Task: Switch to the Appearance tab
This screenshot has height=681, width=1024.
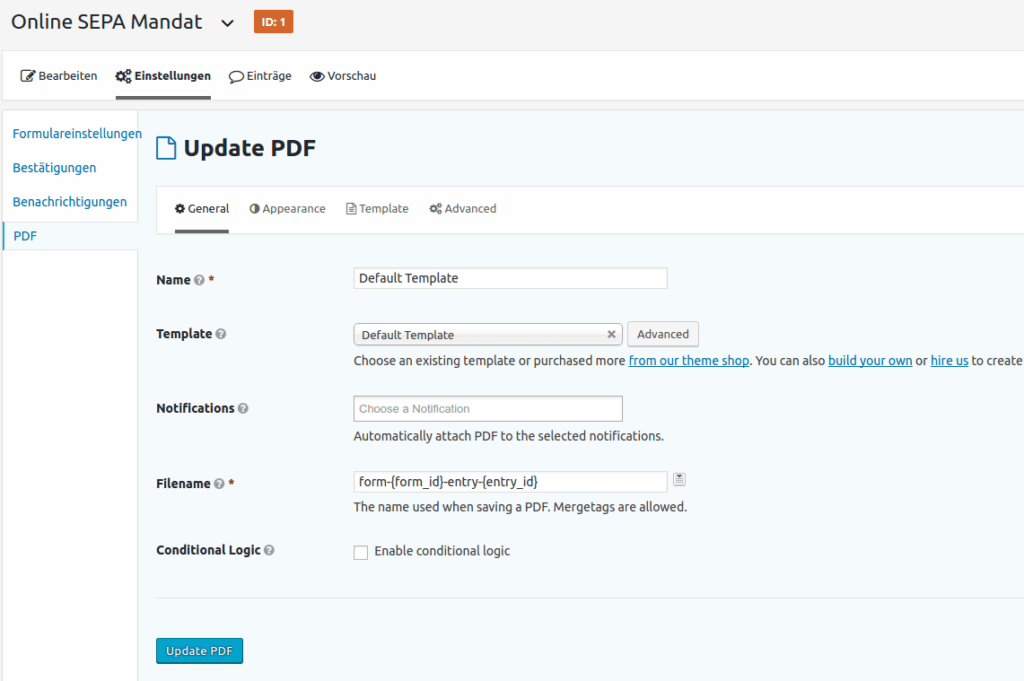Action: (287, 208)
